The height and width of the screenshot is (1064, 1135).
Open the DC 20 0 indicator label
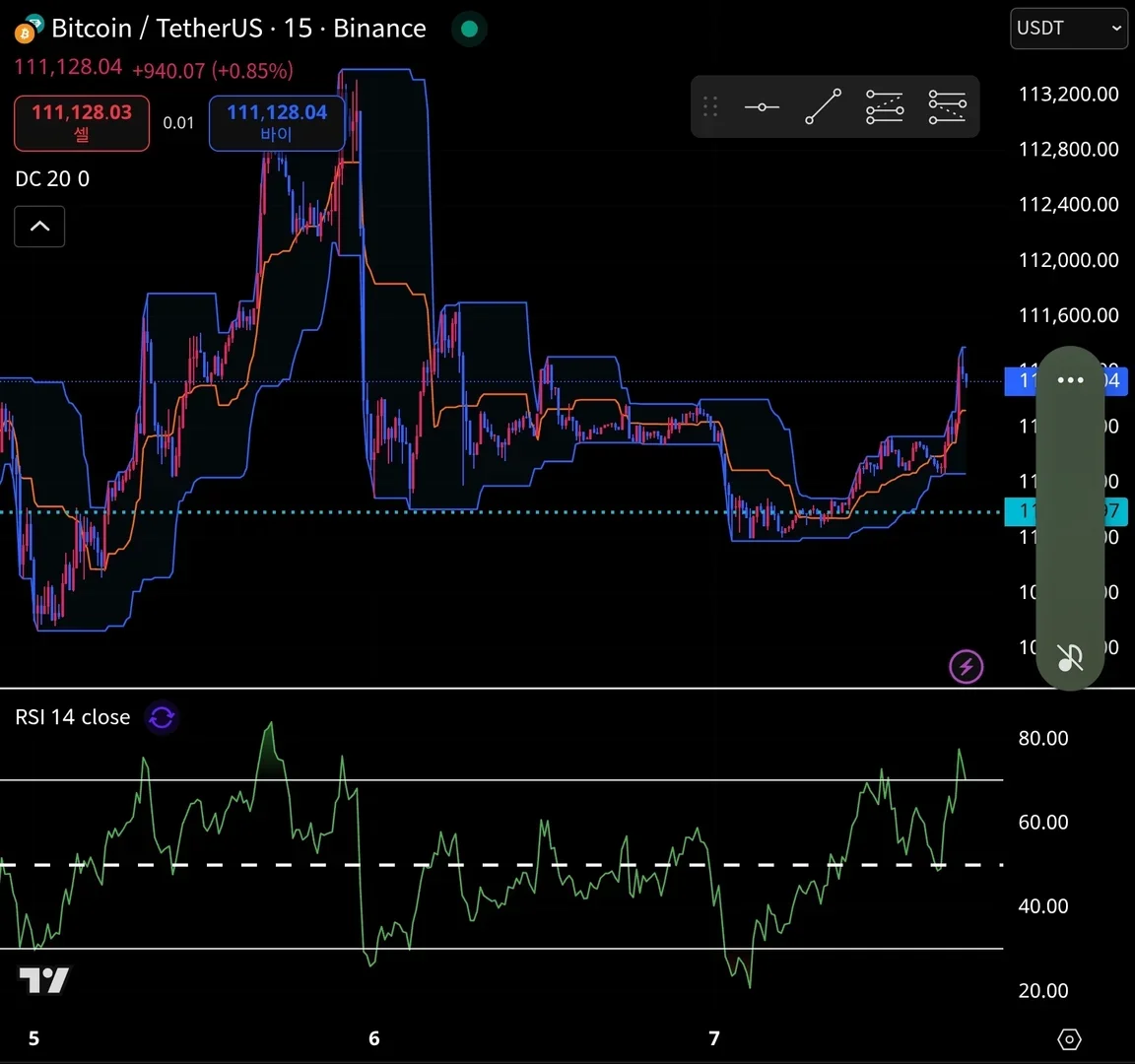tap(52, 178)
